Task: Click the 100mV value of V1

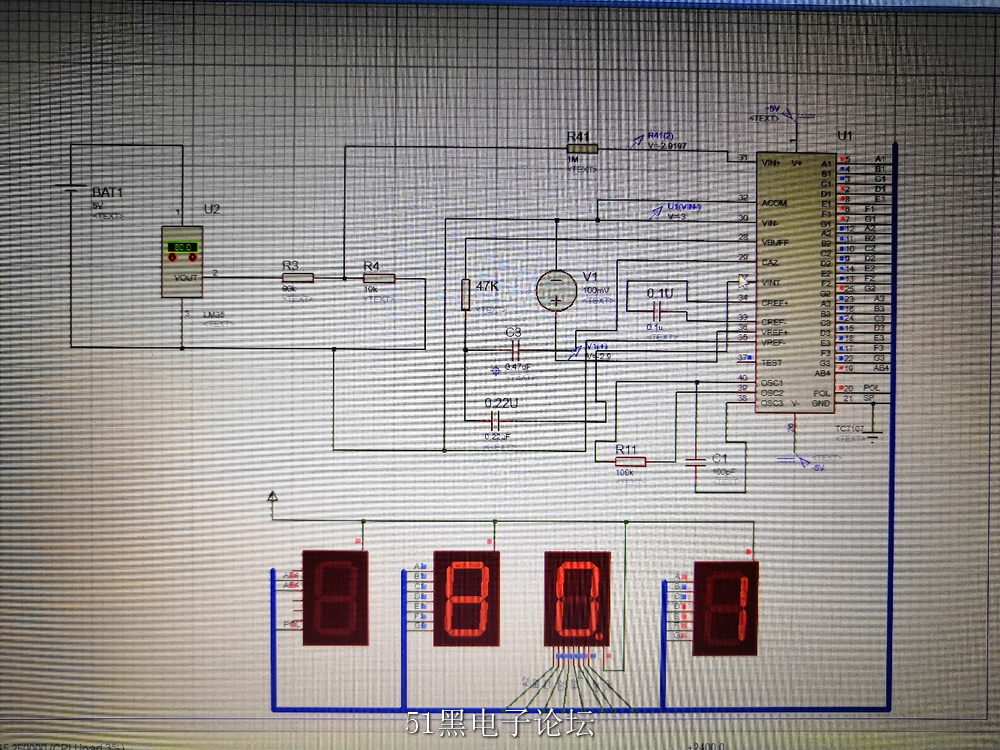Action: 596,290
